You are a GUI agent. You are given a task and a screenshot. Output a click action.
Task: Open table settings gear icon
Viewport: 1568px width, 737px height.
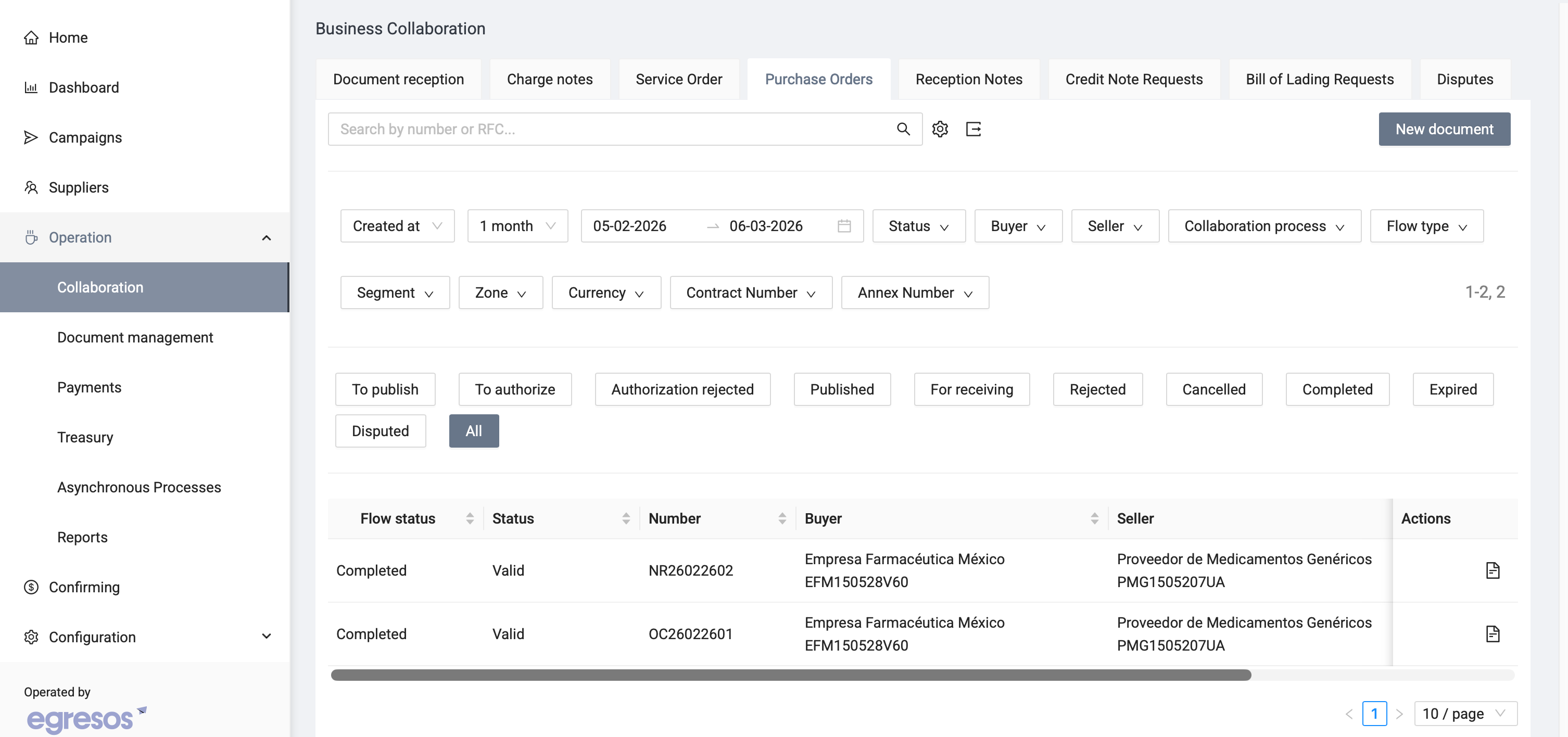tap(940, 129)
